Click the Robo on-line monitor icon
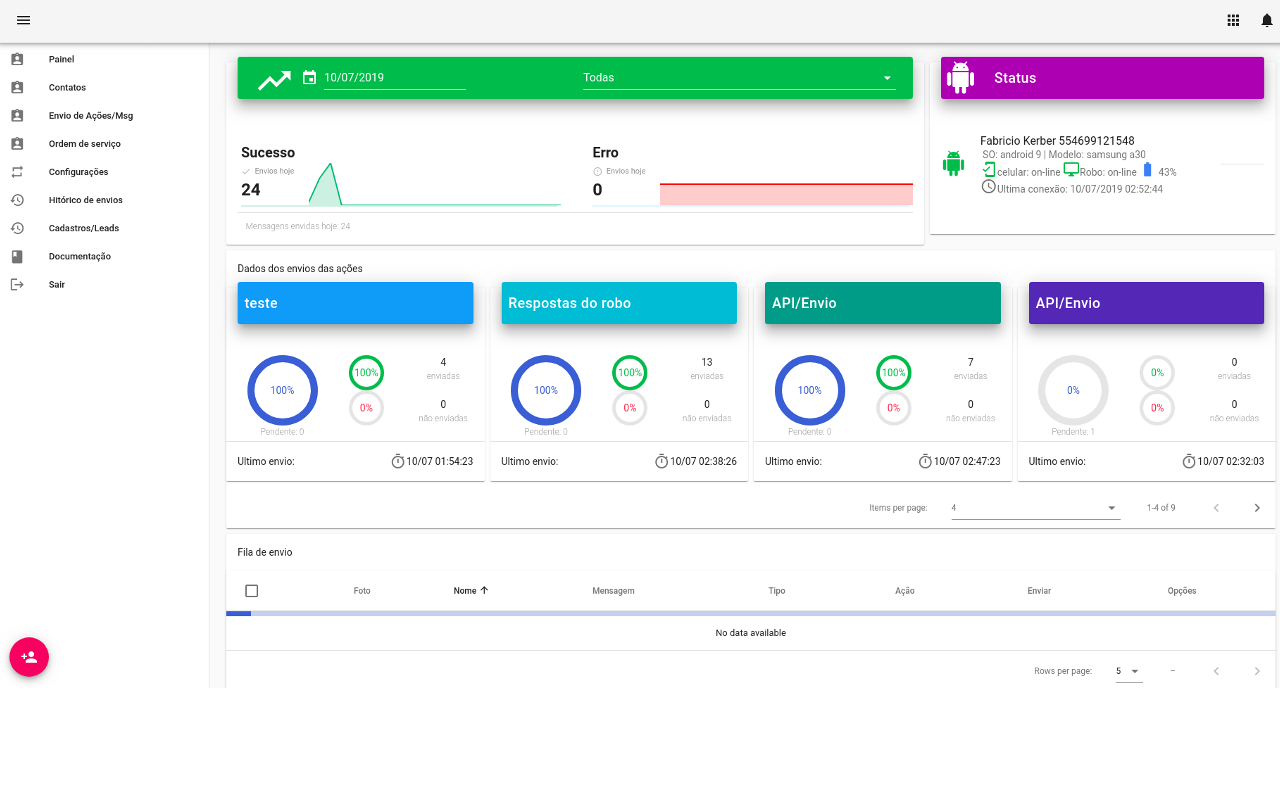The image size is (1280, 800). tap(1071, 169)
